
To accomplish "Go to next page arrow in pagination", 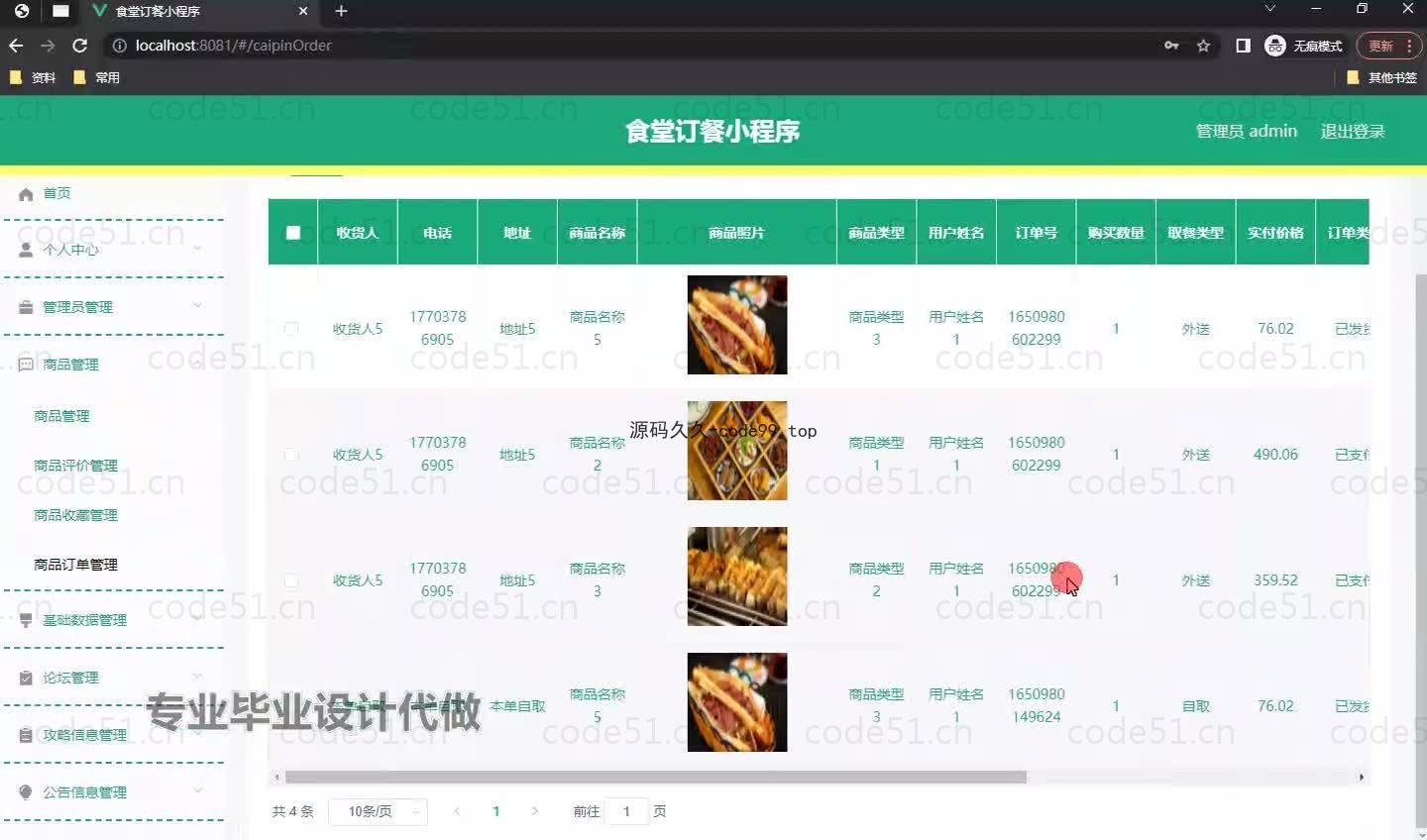I will pos(535,811).
